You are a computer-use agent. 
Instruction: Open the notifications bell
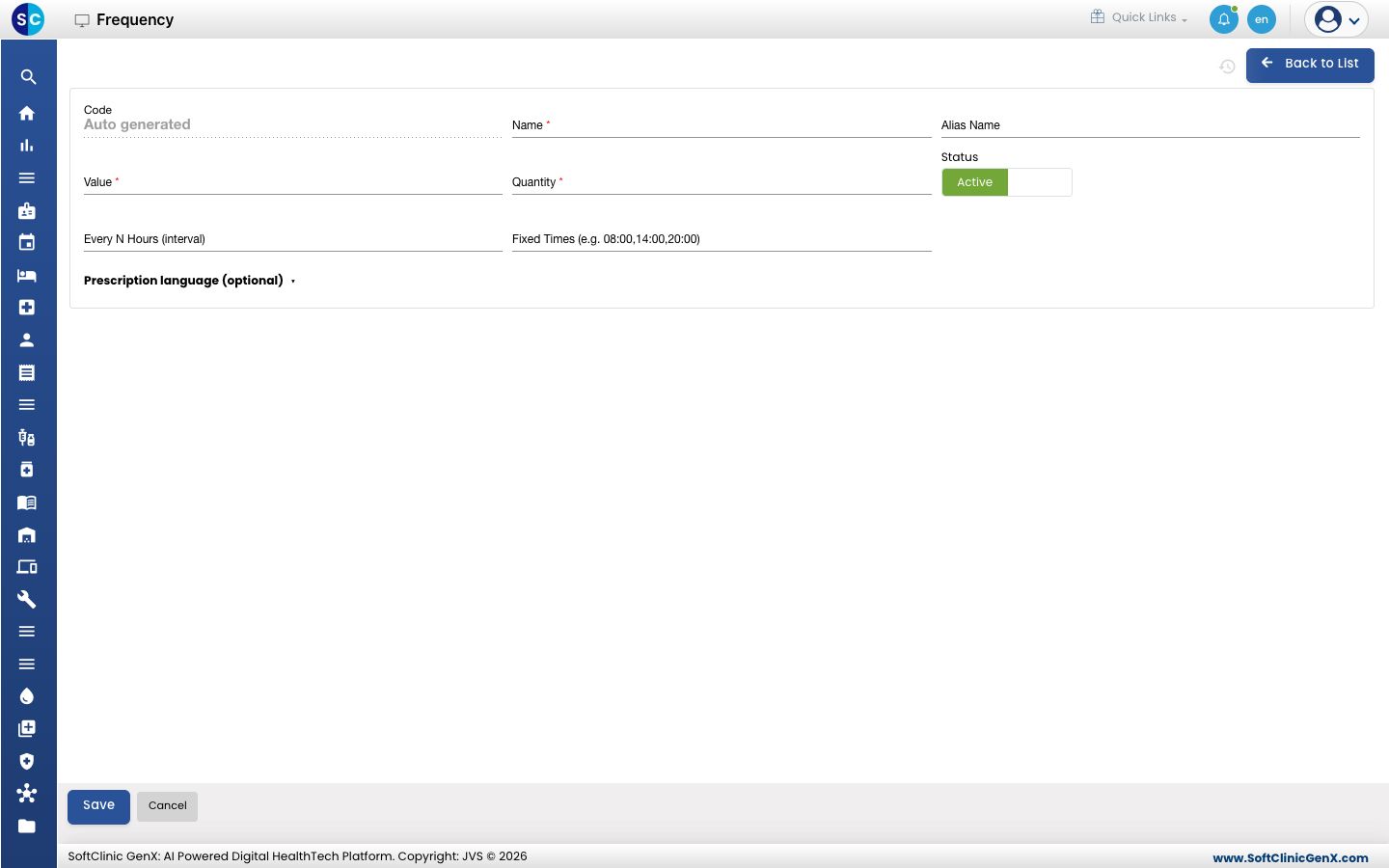coord(1223,19)
